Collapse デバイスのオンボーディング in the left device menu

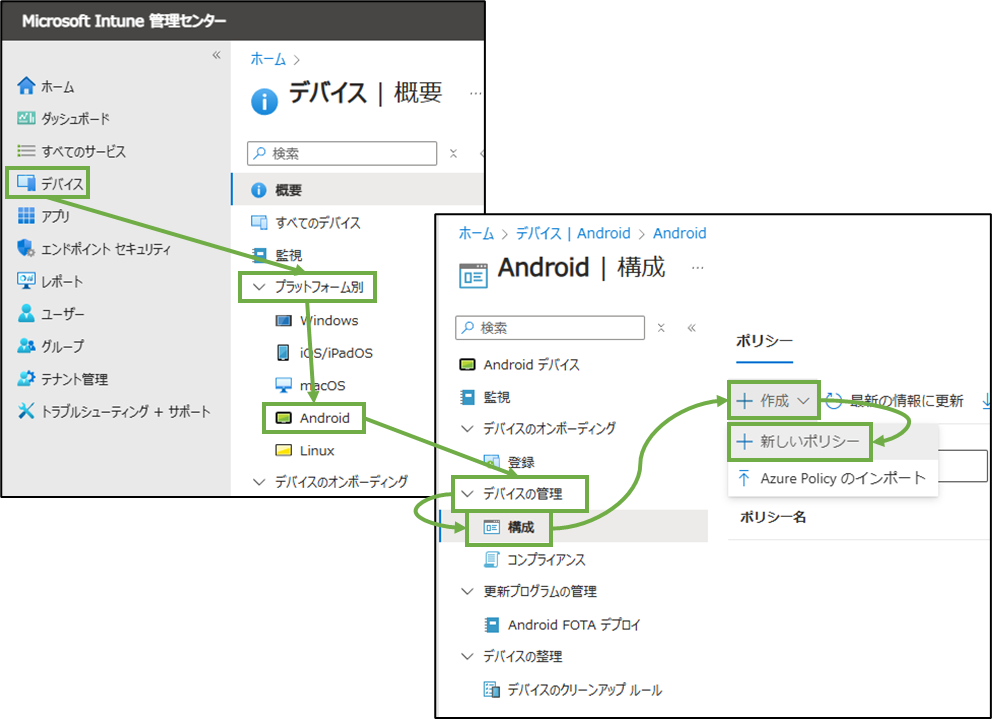[x=259, y=482]
